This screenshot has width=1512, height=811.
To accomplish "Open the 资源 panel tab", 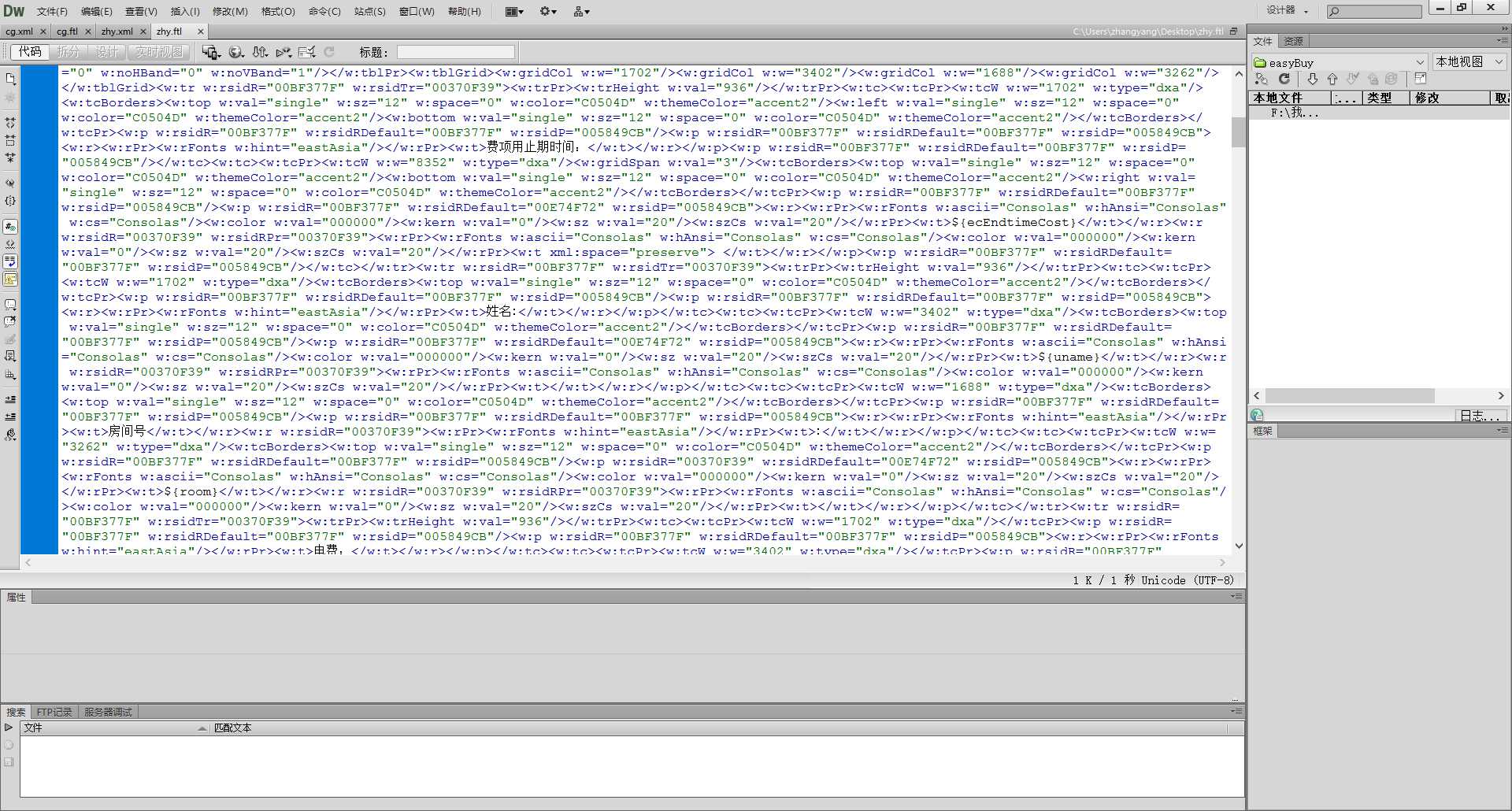I will point(1293,41).
